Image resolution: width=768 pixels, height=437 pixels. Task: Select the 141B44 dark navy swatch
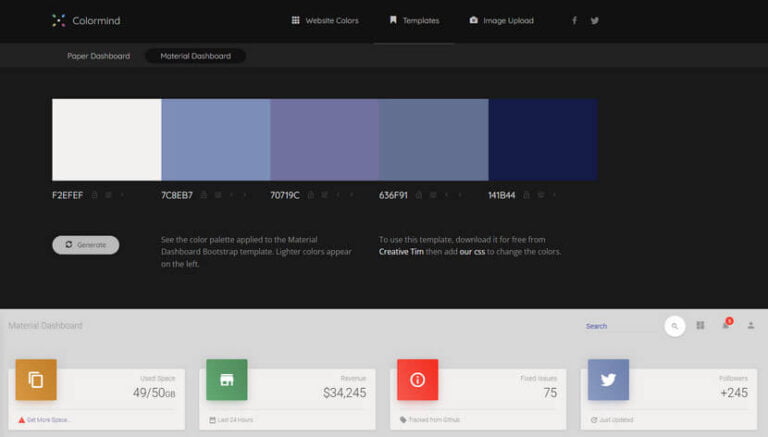click(x=543, y=140)
